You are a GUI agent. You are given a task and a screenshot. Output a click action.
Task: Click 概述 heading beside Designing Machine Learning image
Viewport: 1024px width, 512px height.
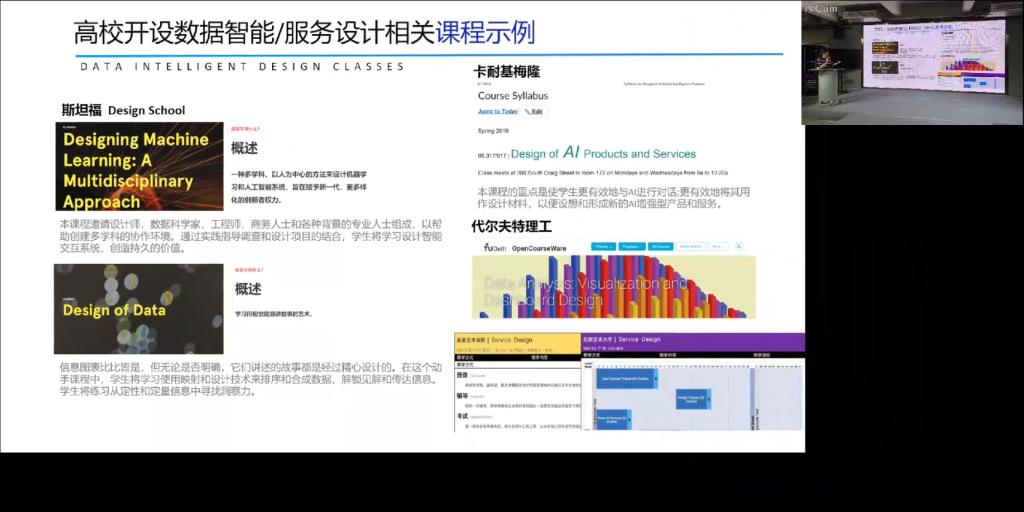tap(244, 148)
